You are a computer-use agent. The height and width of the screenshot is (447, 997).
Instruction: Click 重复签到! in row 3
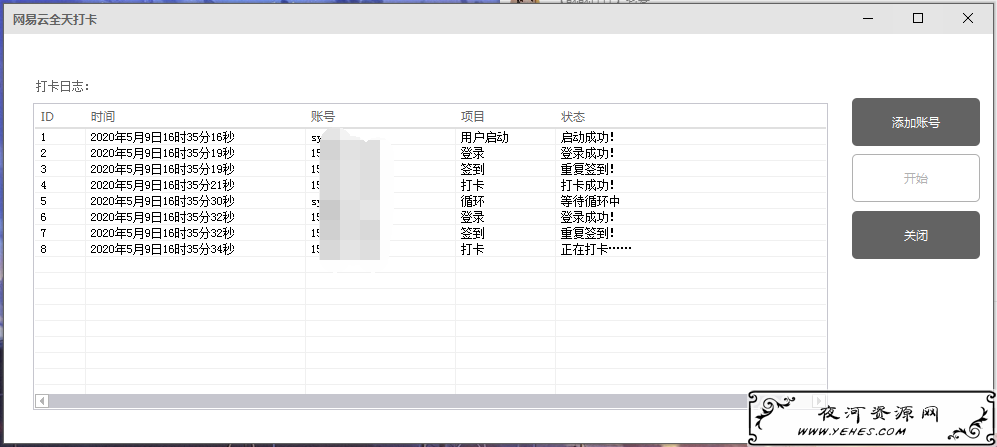point(588,169)
